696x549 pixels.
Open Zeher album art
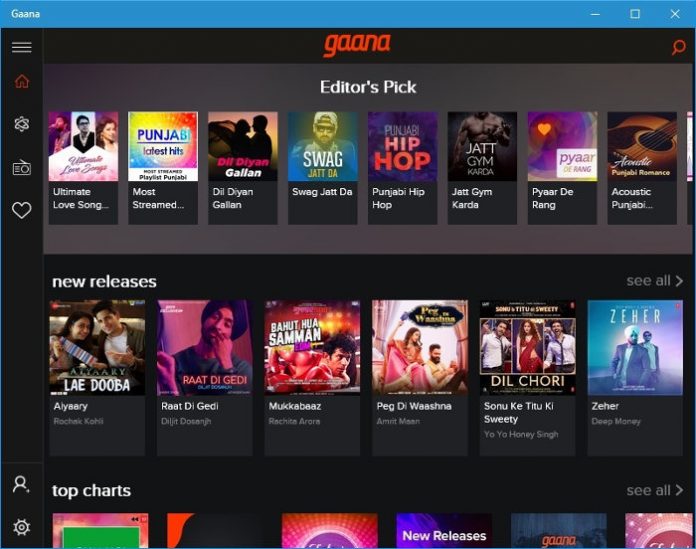pyautogui.click(x=635, y=348)
